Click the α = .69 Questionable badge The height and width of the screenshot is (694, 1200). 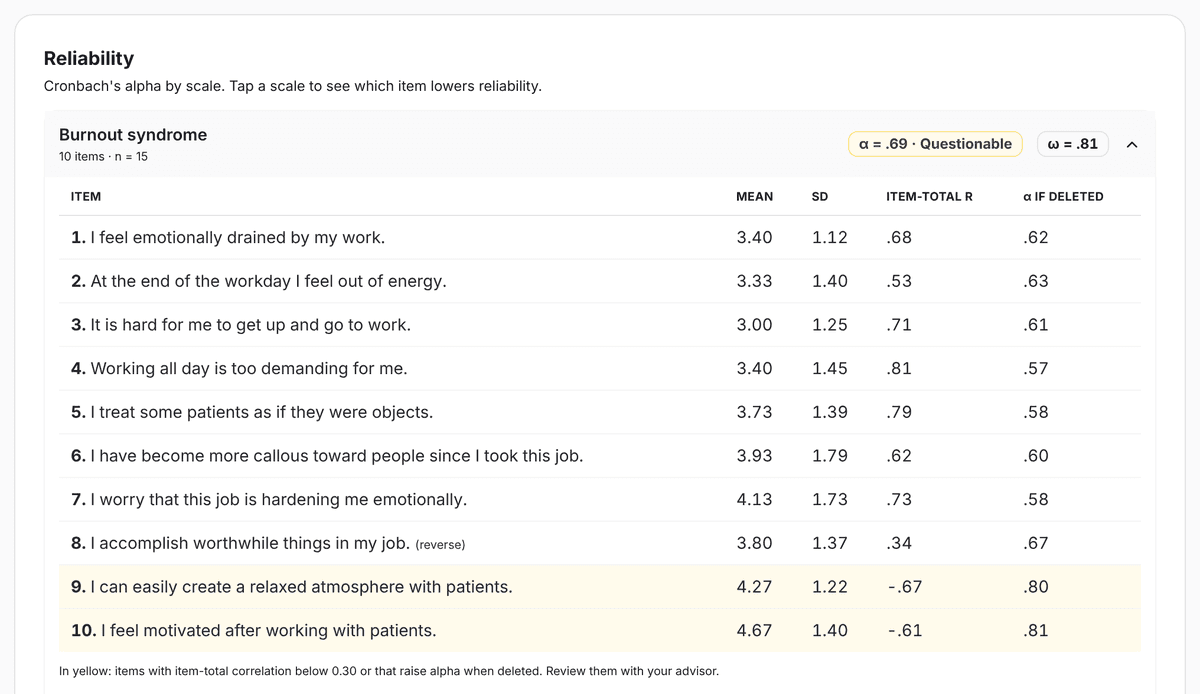pyautogui.click(x=936, y=144)
